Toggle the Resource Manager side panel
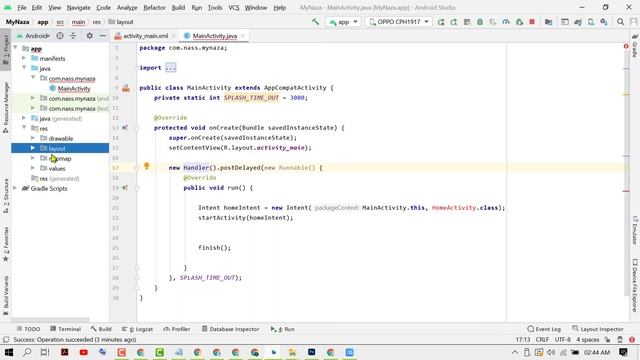640x360 pixels. (x=6, y=107)
